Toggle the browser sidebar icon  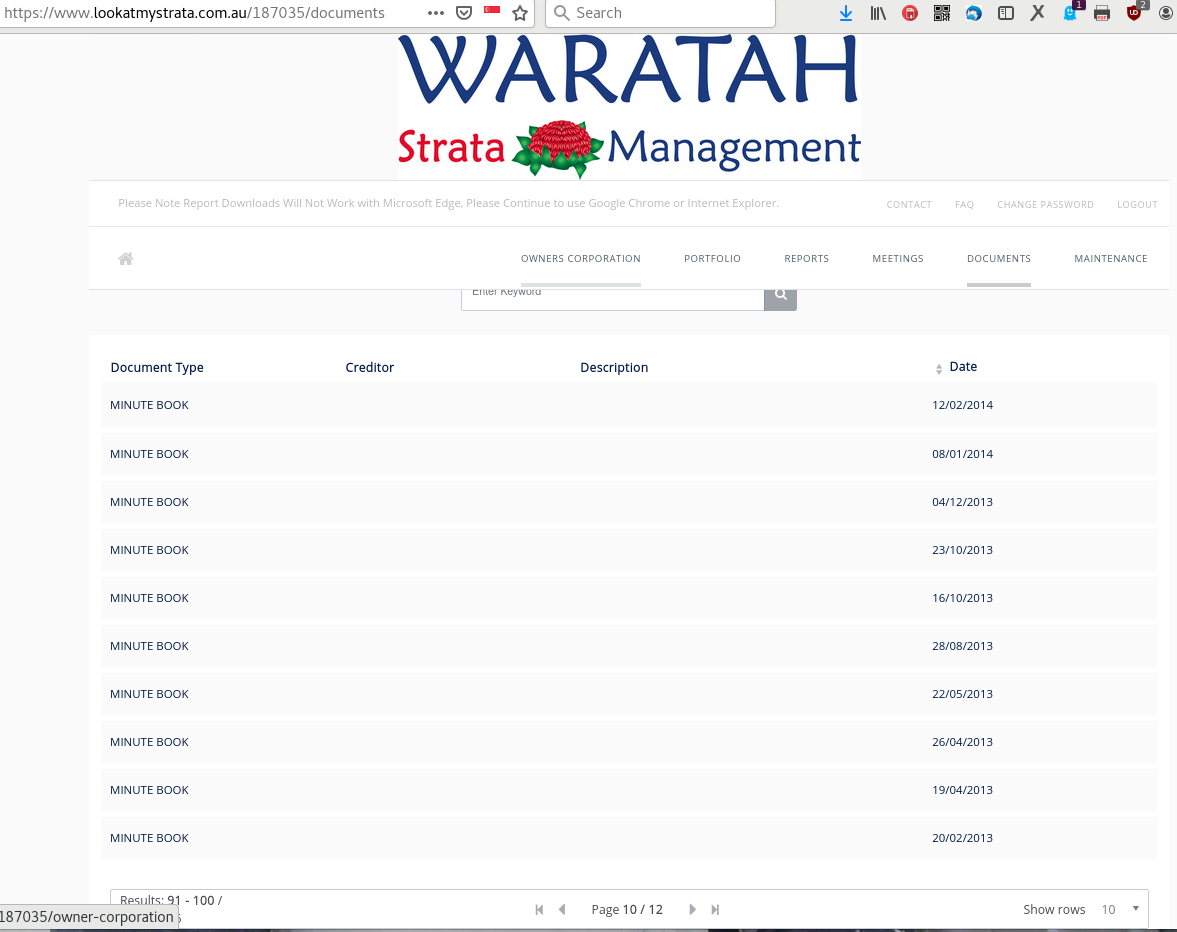tap(1006, 13)
